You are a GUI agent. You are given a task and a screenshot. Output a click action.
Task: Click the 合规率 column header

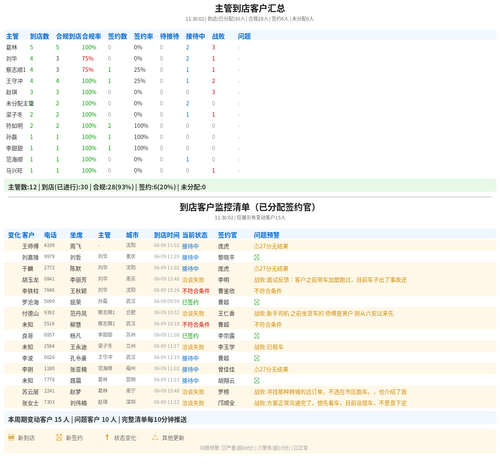coord(92,36)
